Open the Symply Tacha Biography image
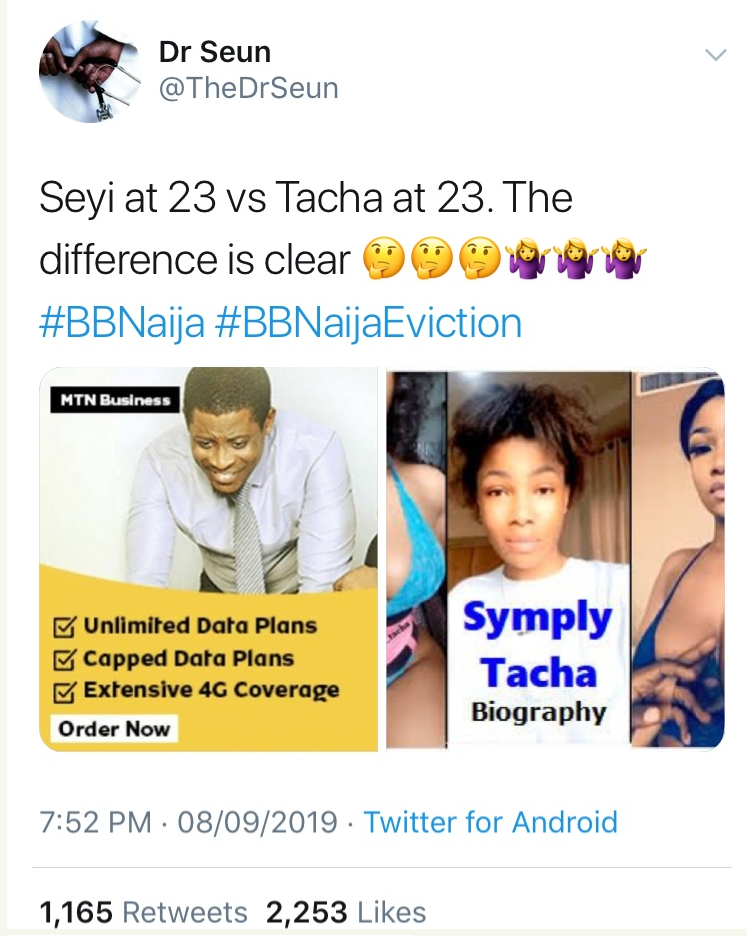The width and height of the screenshot is (747, 936). coord(554,560)
